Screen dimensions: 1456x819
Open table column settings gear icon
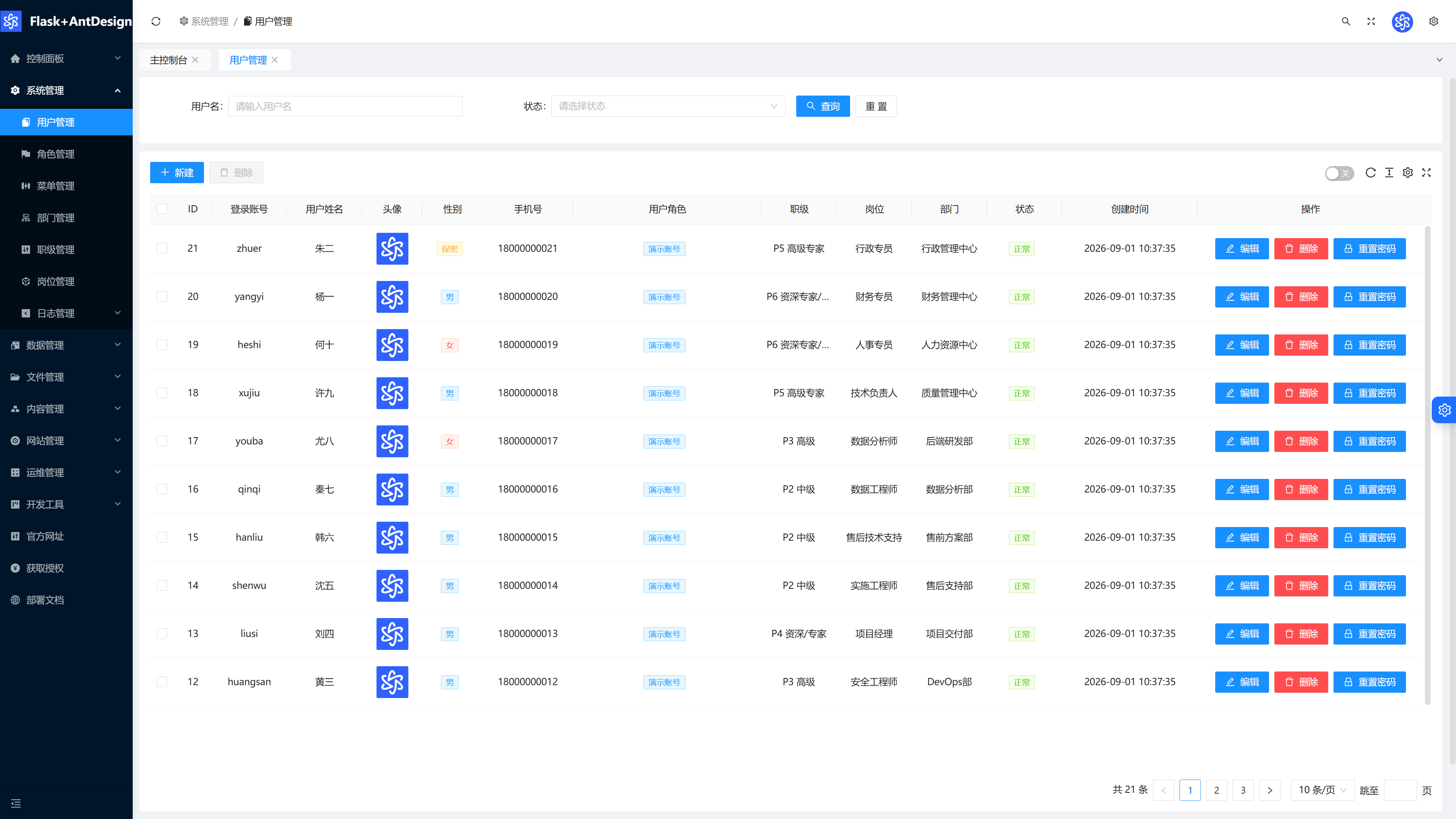click(x=1408, y=173)
